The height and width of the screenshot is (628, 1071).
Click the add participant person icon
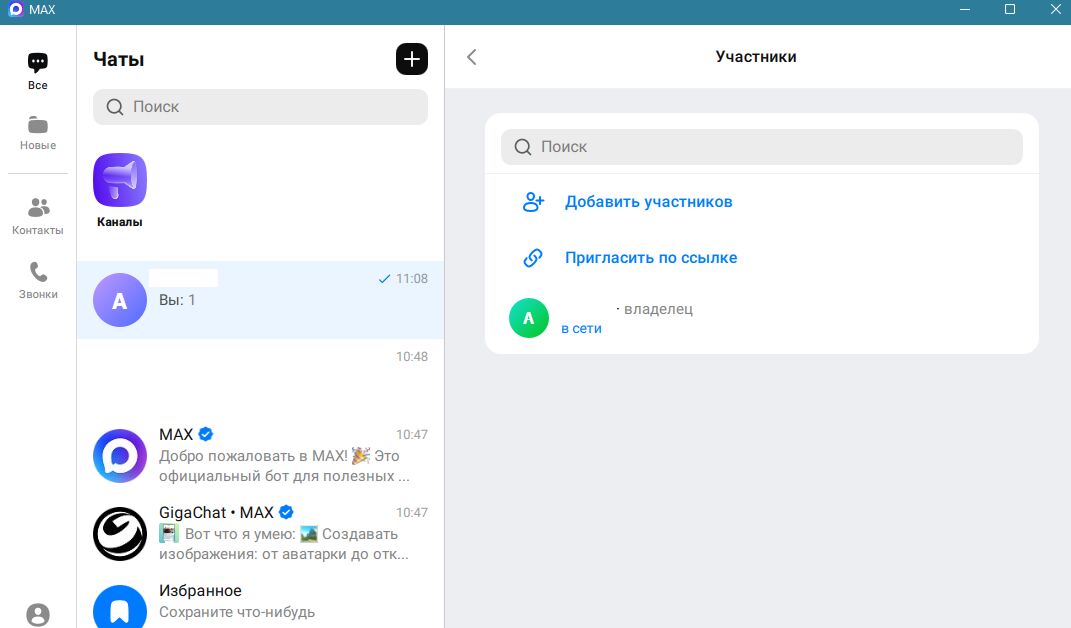pyautogui.click(x=533, y=202)
